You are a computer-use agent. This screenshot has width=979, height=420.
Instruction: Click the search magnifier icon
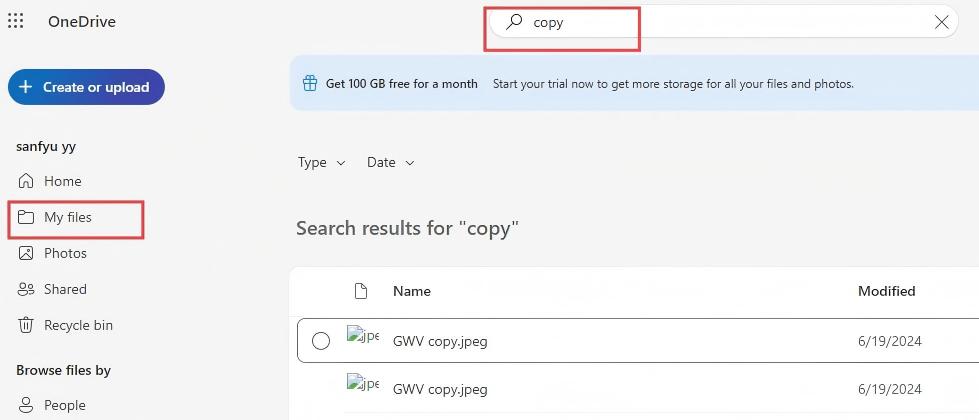click(514, 22)
